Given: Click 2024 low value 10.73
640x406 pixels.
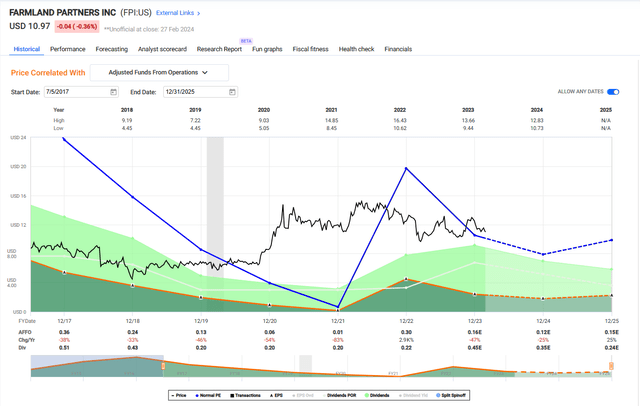Looking at the screenshot, I should pyautogui.click(x=537, y=128).
